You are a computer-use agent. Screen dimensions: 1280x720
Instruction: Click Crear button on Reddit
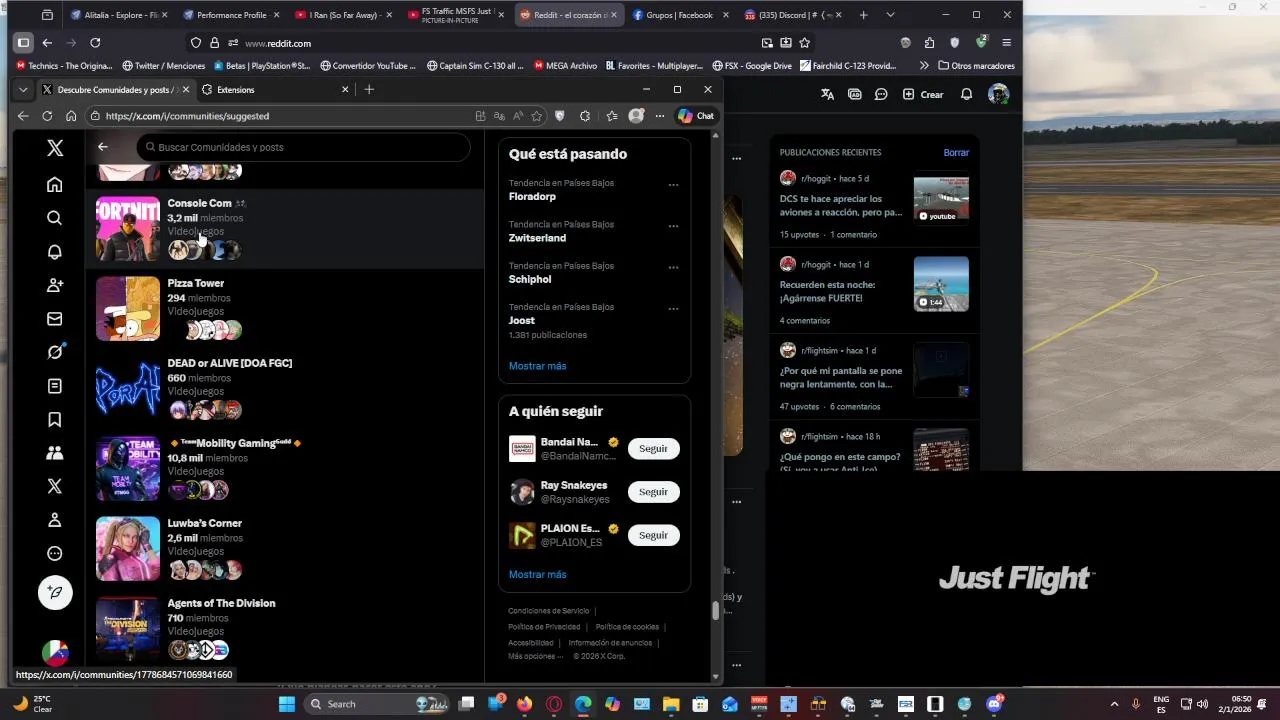tap(923, 94)
